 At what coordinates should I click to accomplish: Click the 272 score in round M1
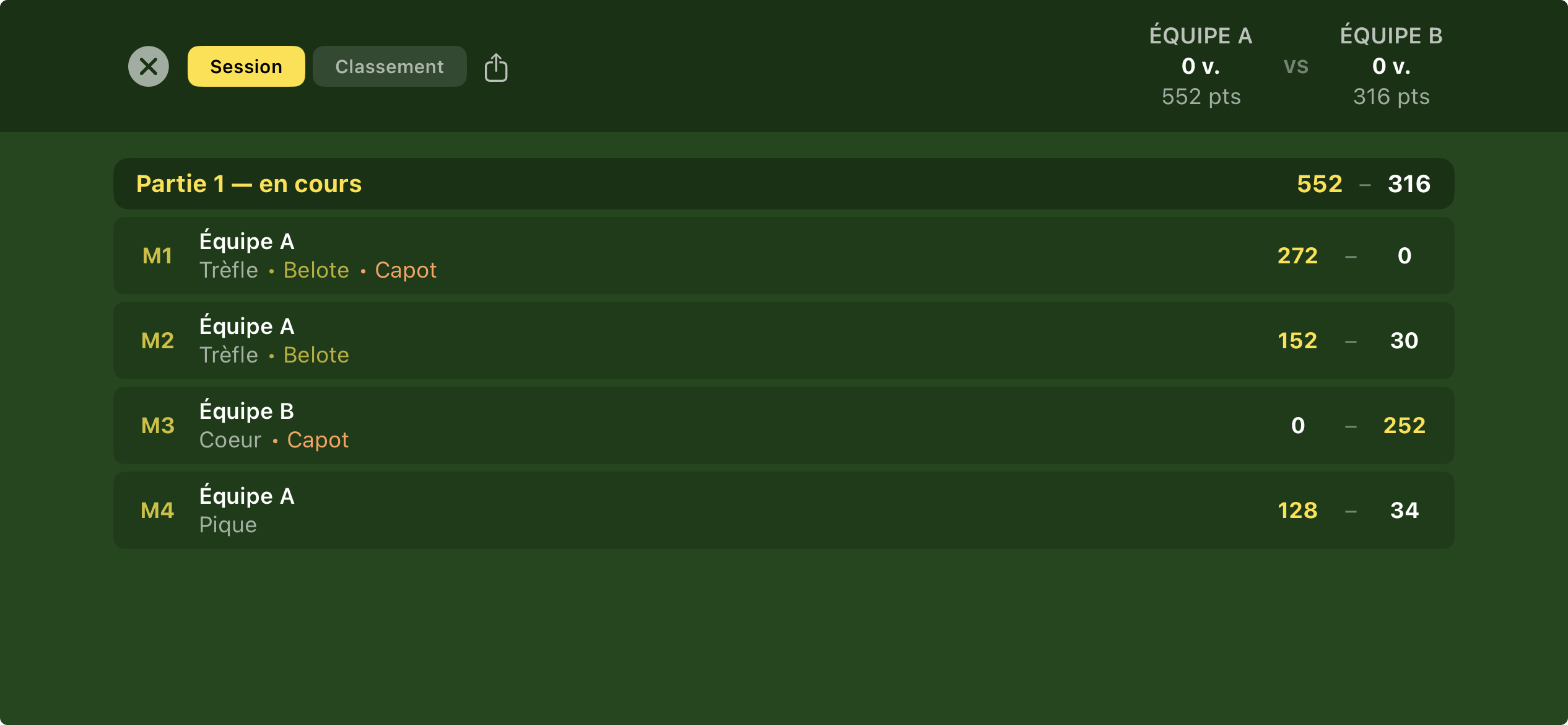[1297, 255]
